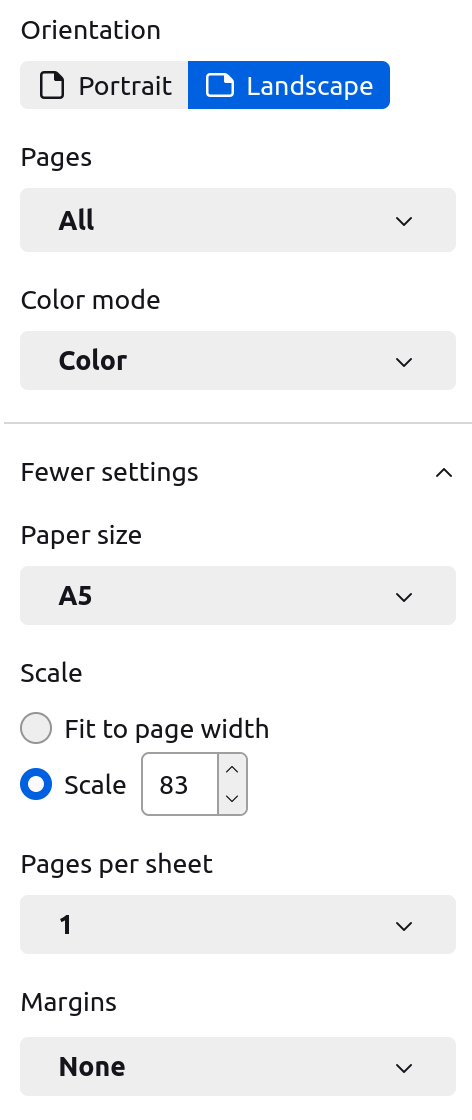Click the Pages dropdown chevron arrow
Viewport: 472px width, 1120px height.
[x=404, y=221]
